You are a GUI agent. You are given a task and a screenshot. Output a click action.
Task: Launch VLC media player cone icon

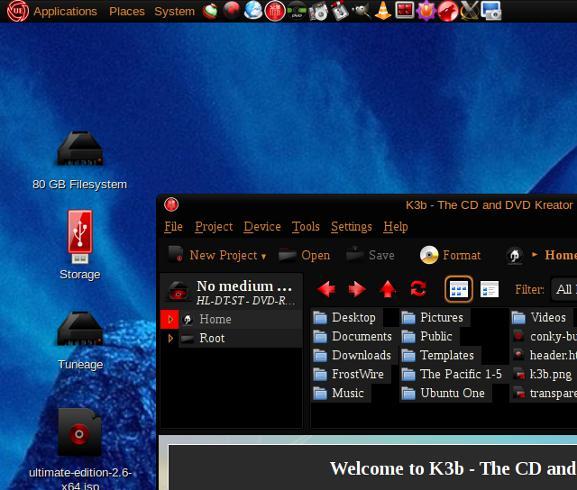pyautogui.click(x=383, y=10)
